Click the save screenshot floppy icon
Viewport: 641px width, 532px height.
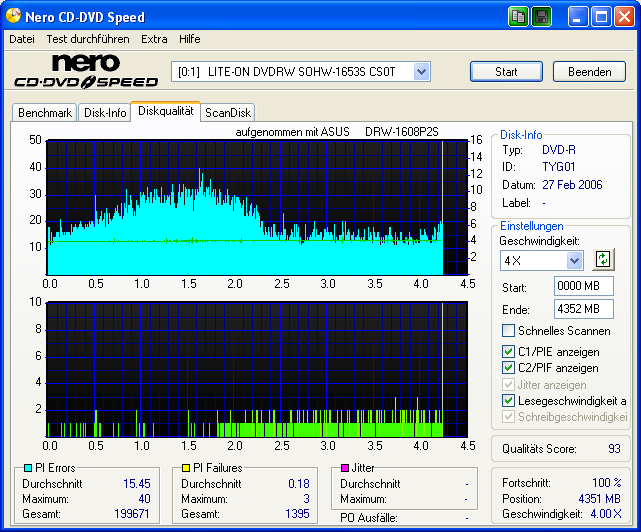542,17
